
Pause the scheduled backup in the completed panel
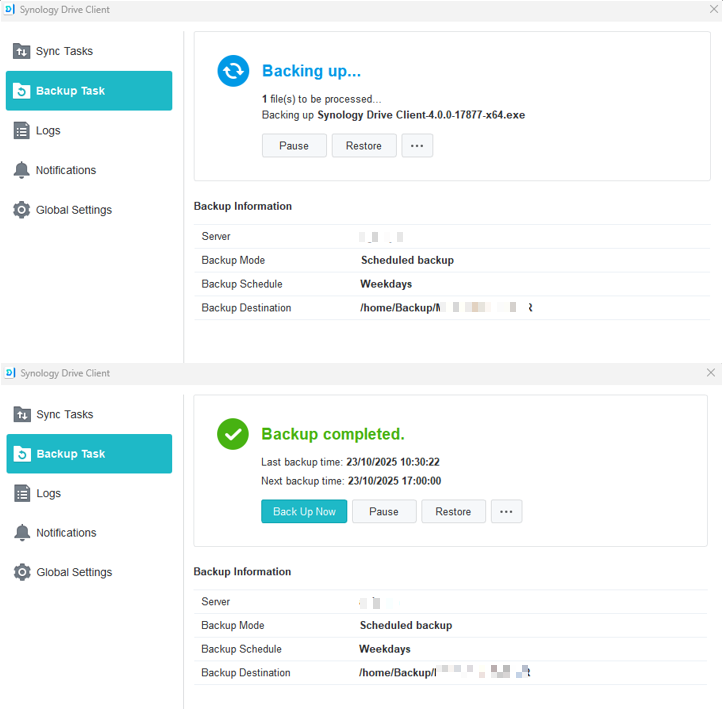click(x=384, y=512)
